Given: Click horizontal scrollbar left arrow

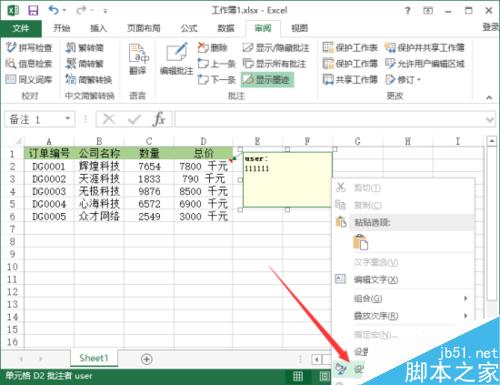Looking at the screenshot, I should (x=317, y=359).
